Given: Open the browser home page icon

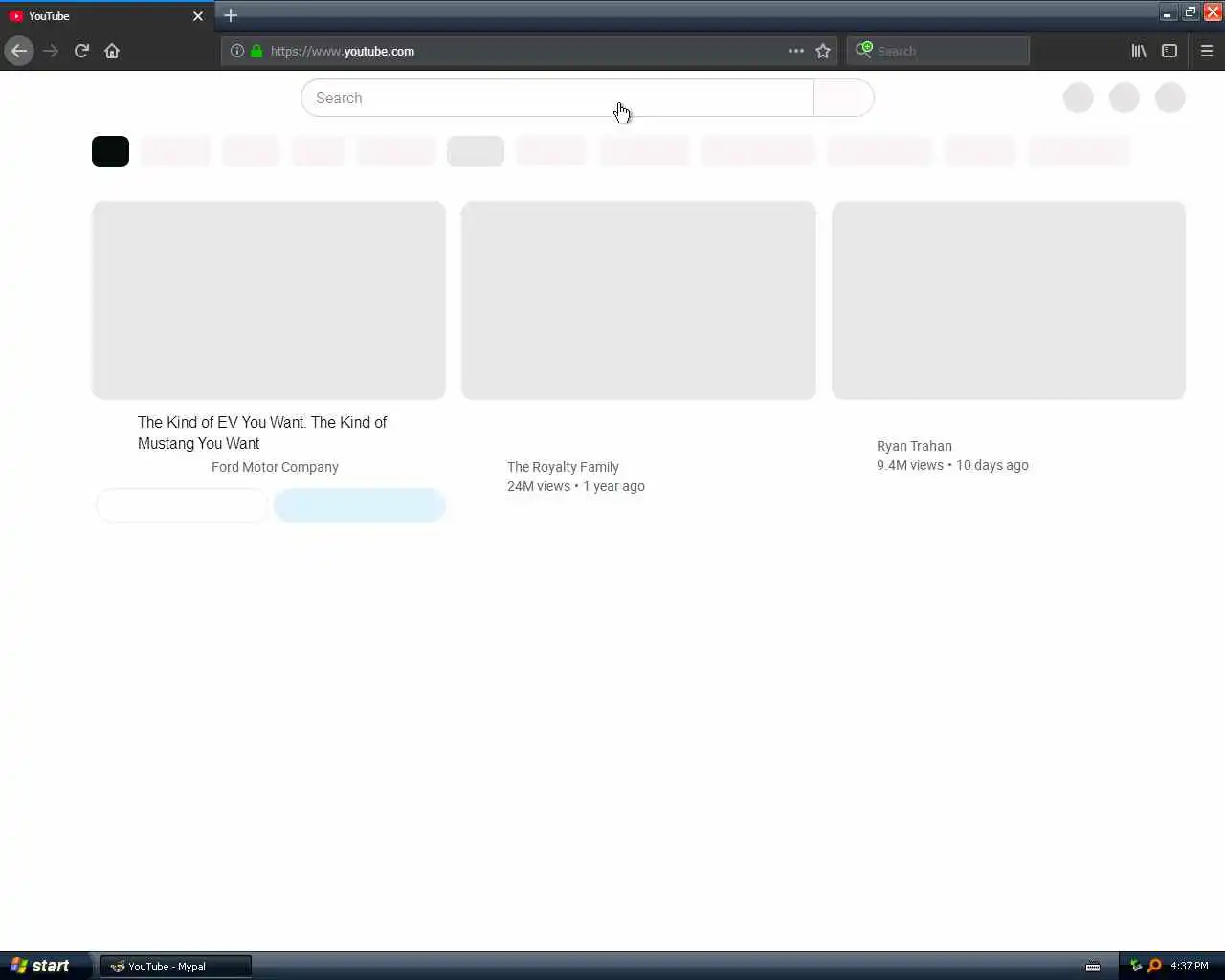Looking at the screenshot, I should pos(112,51).
